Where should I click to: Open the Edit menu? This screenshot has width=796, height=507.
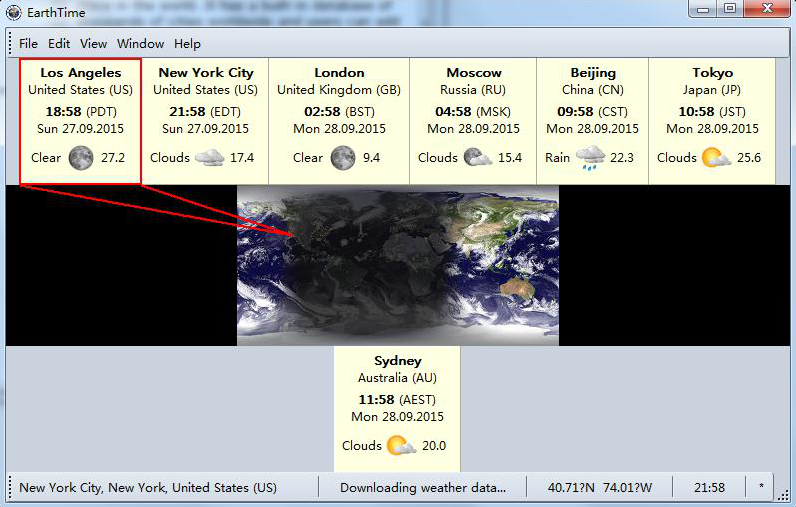pos(59,44)
